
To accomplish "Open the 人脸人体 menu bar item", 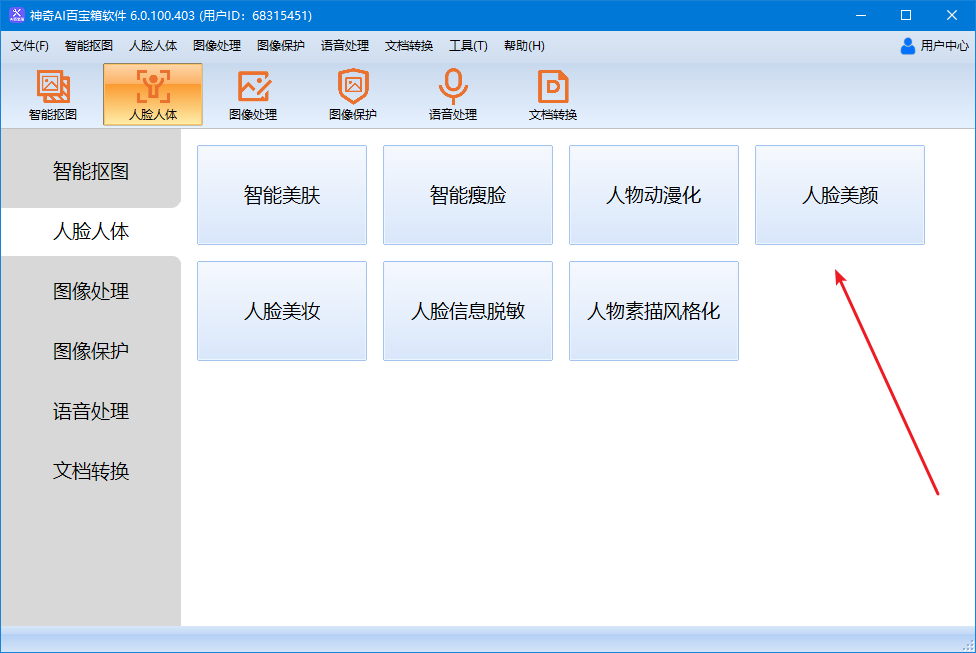I will coord(152,45).
